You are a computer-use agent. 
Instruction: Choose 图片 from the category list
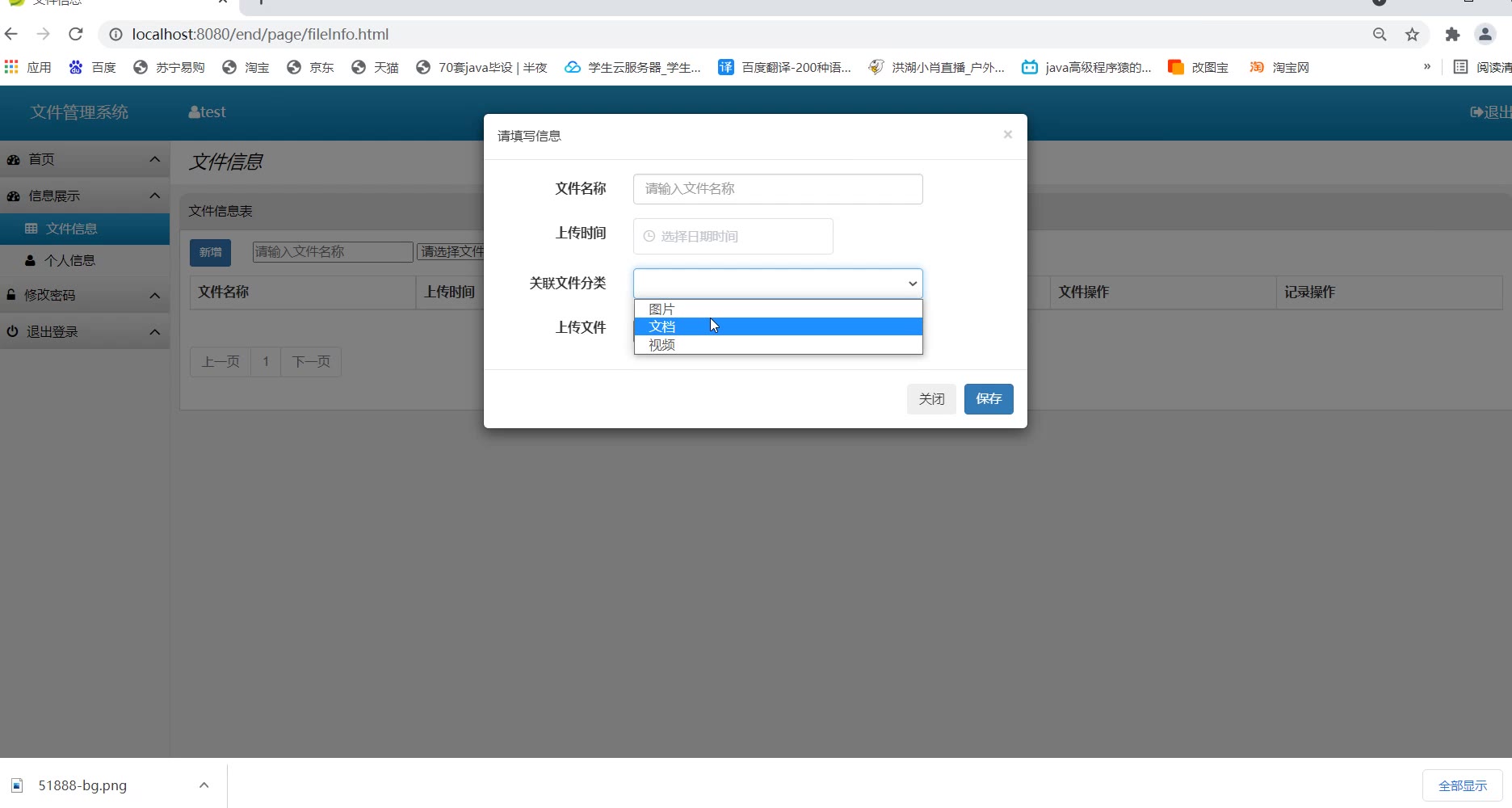[778, 309]
